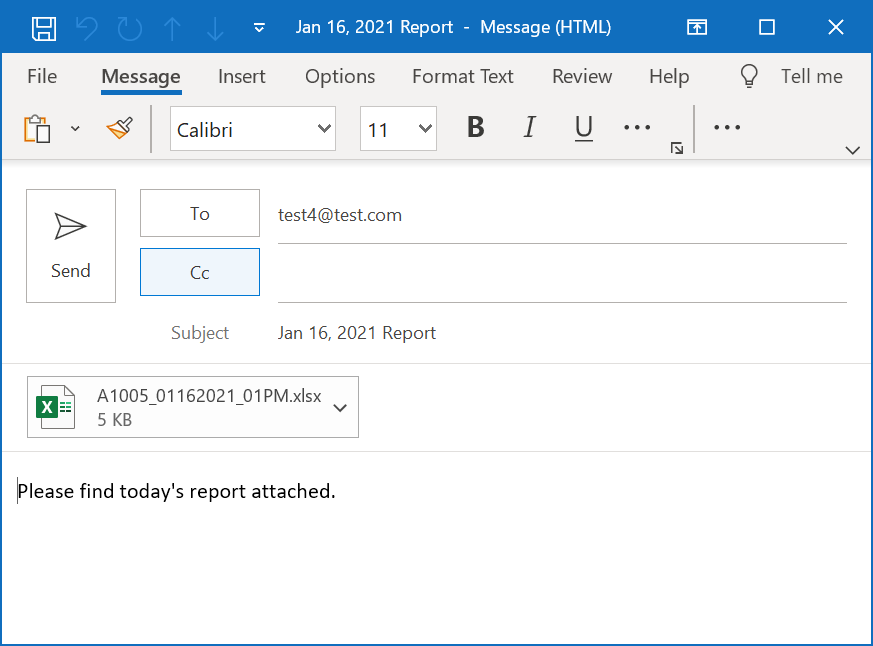The image size is (873, 646).
Task: Undo the last change
Action: [86, 27]
